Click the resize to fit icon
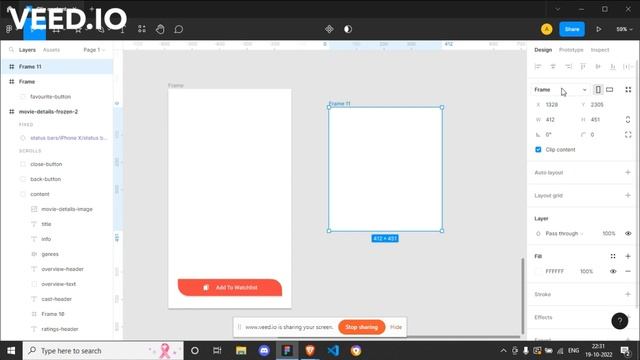The image size is (640, 360). (x=628, y=90)
